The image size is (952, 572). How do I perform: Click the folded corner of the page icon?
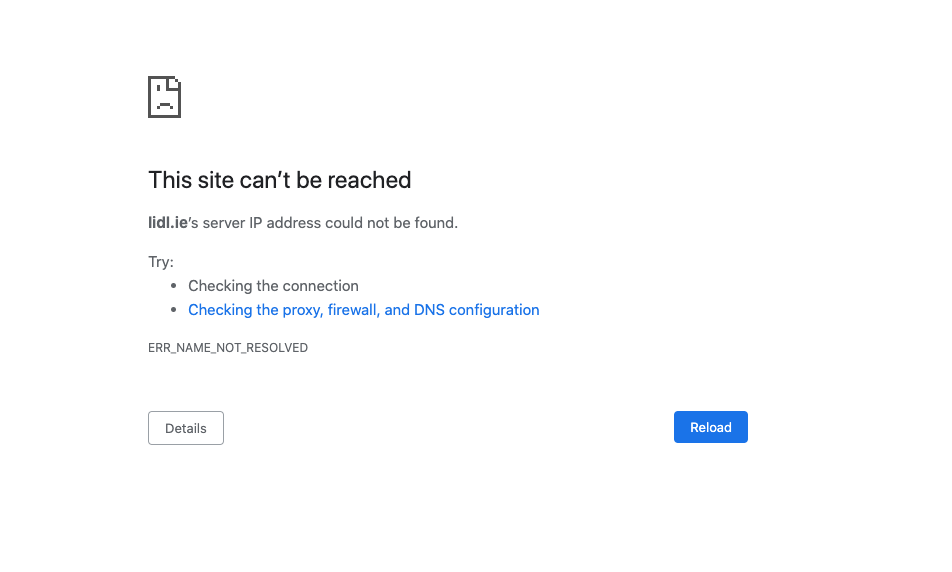click(x=174, y=83)
